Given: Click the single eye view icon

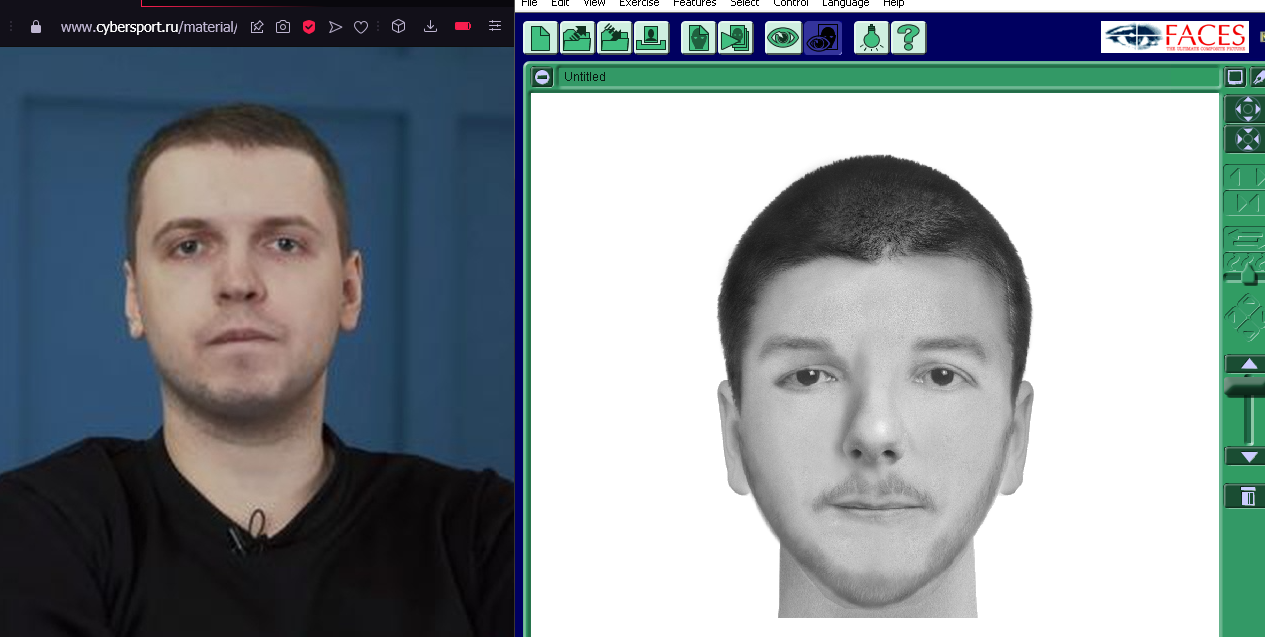Looking at the screenshot, I should [x=782, y=38].
